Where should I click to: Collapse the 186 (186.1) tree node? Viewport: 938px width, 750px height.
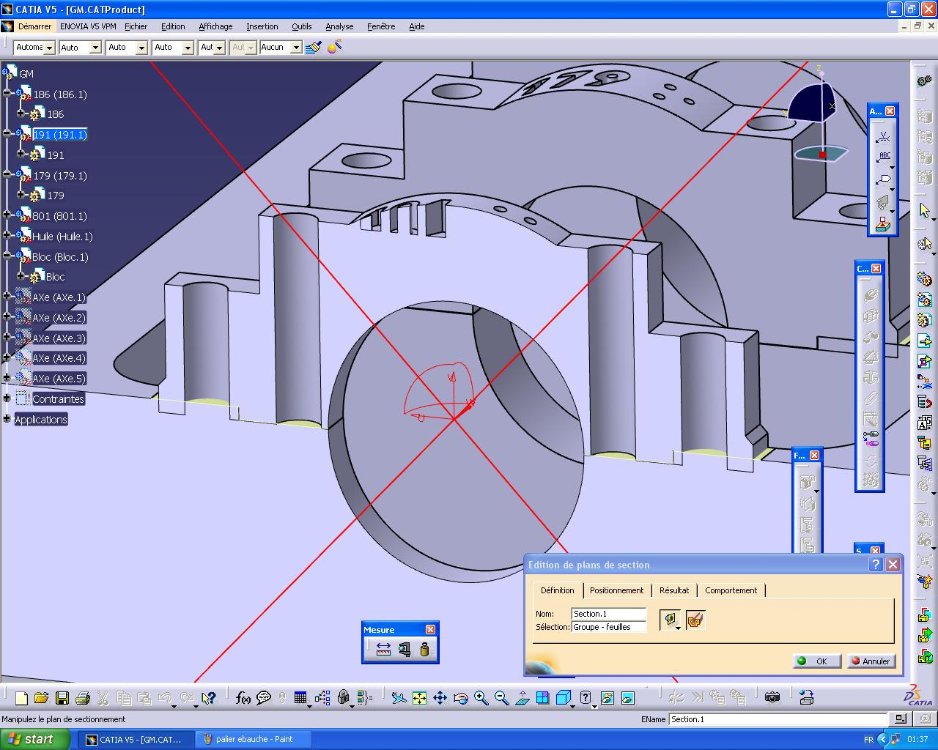(x=8, y=93)
